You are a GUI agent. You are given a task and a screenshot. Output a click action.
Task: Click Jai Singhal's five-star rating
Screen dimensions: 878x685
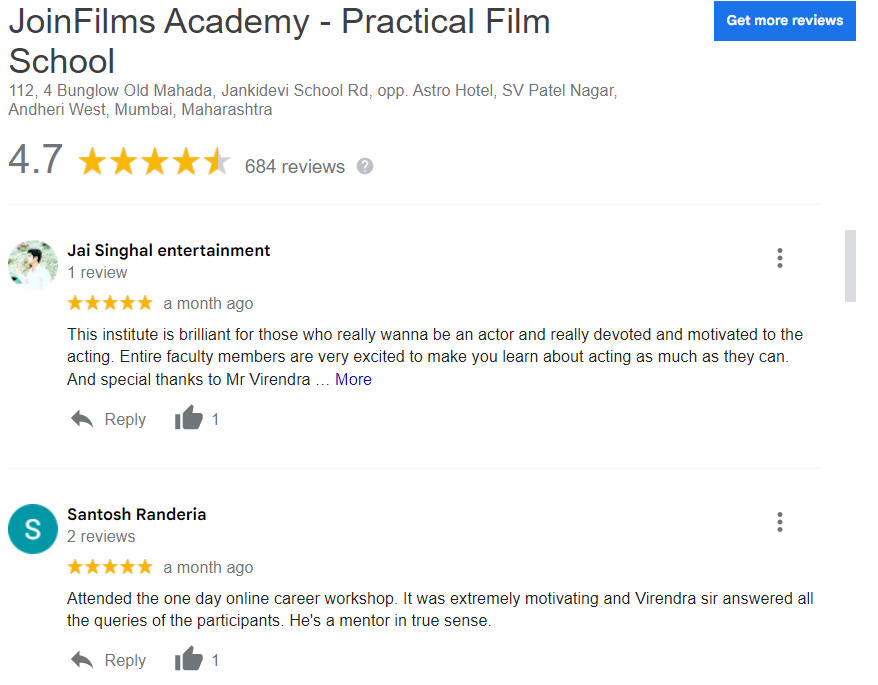[109, 303]
